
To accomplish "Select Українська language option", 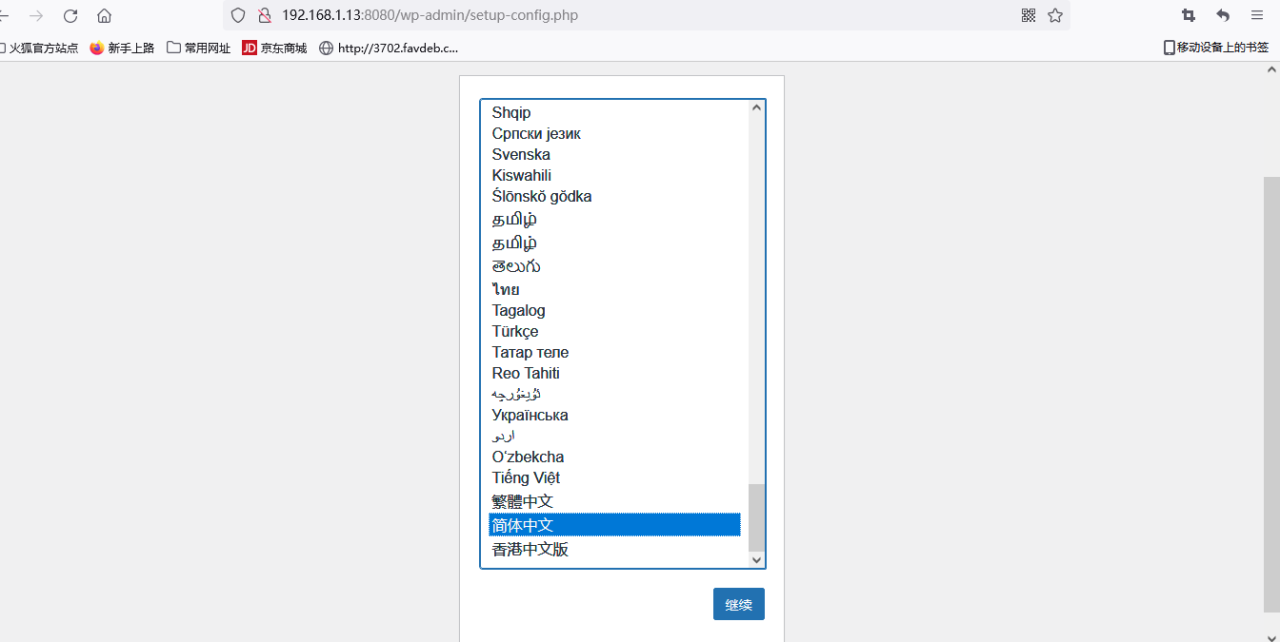I will click(614, 415).
